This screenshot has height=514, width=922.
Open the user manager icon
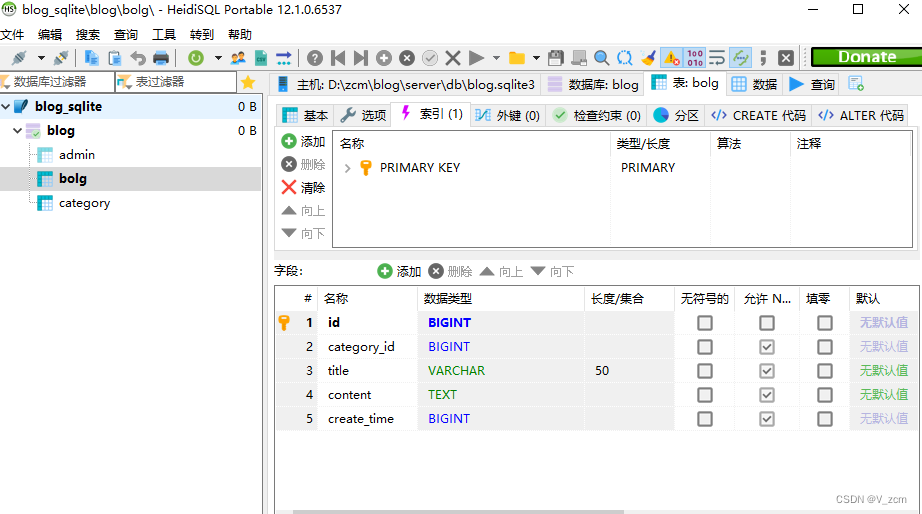[238, 58]
